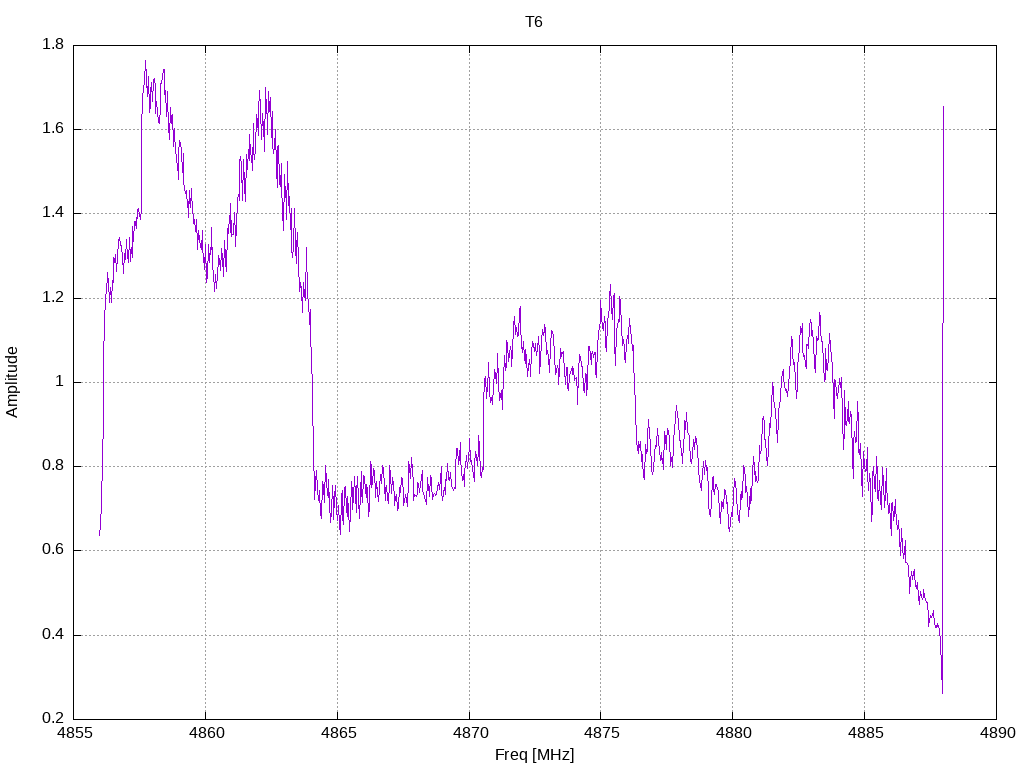The image size is (1024, 768).
Task: Click the 0.4 y-axis tick label
Action: click(53, 635)
